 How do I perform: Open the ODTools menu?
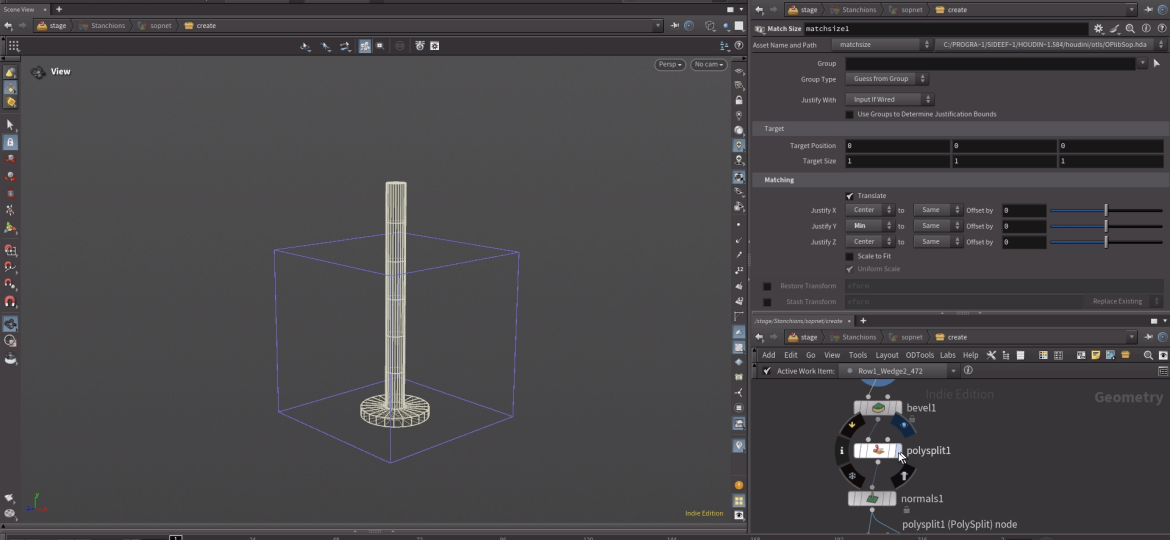coord(919,355)
